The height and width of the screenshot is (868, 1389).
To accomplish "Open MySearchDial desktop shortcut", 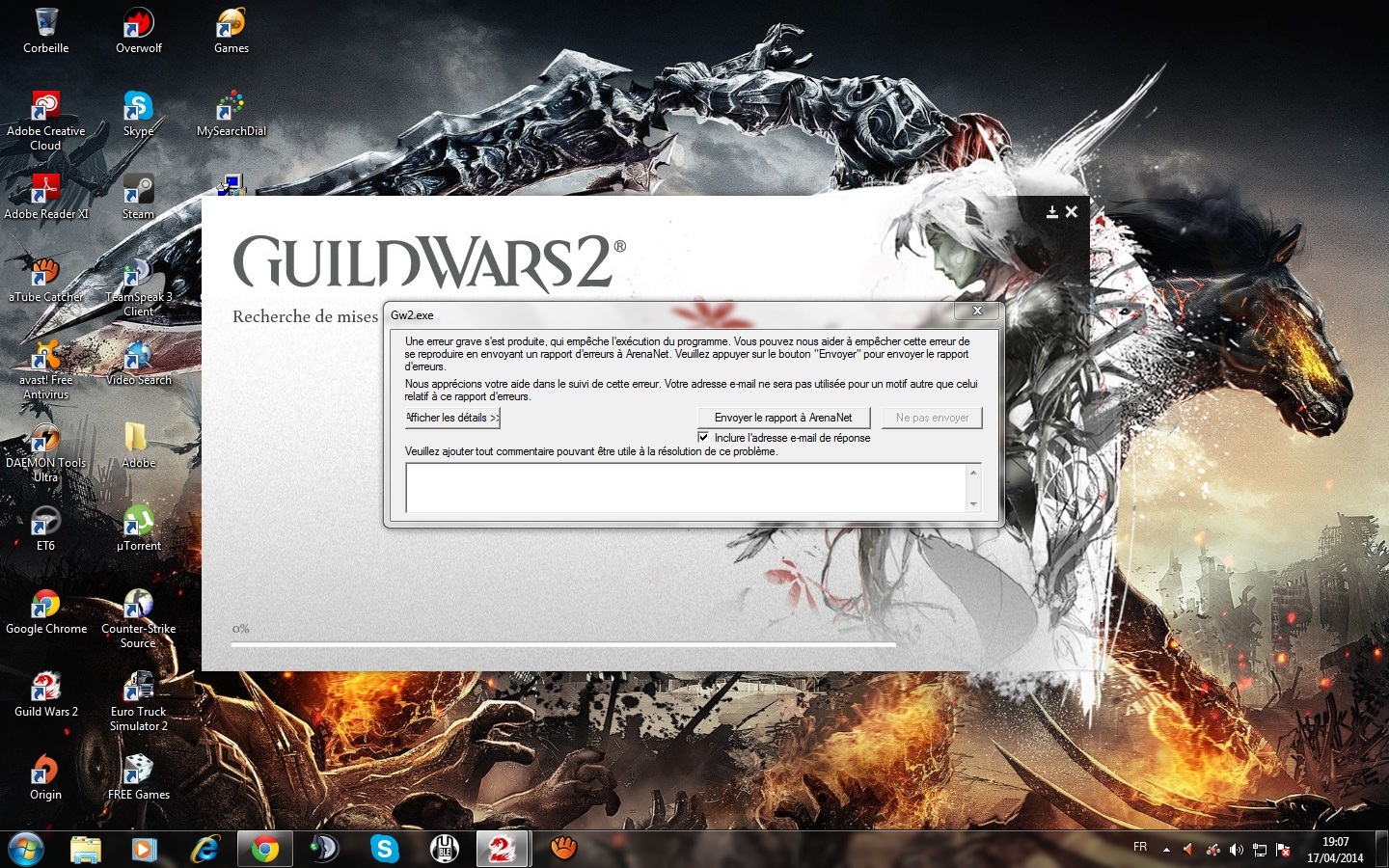I will pyautogui.click(x=231, y=114).
